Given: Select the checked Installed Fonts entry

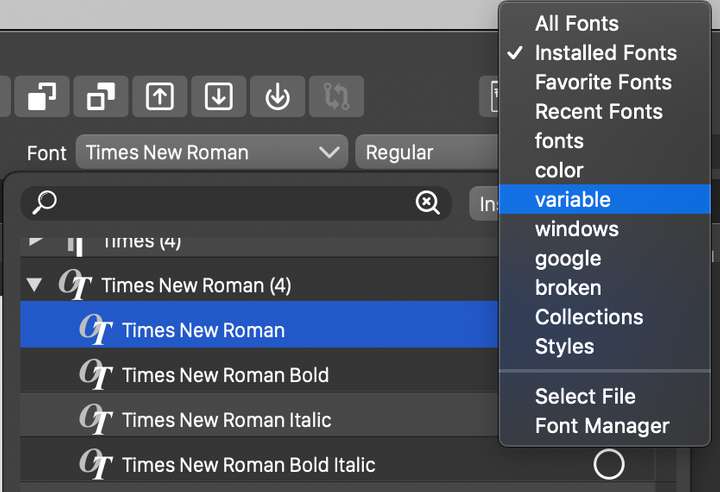Looking at the screenshot, I should click(x=606, y=53).
